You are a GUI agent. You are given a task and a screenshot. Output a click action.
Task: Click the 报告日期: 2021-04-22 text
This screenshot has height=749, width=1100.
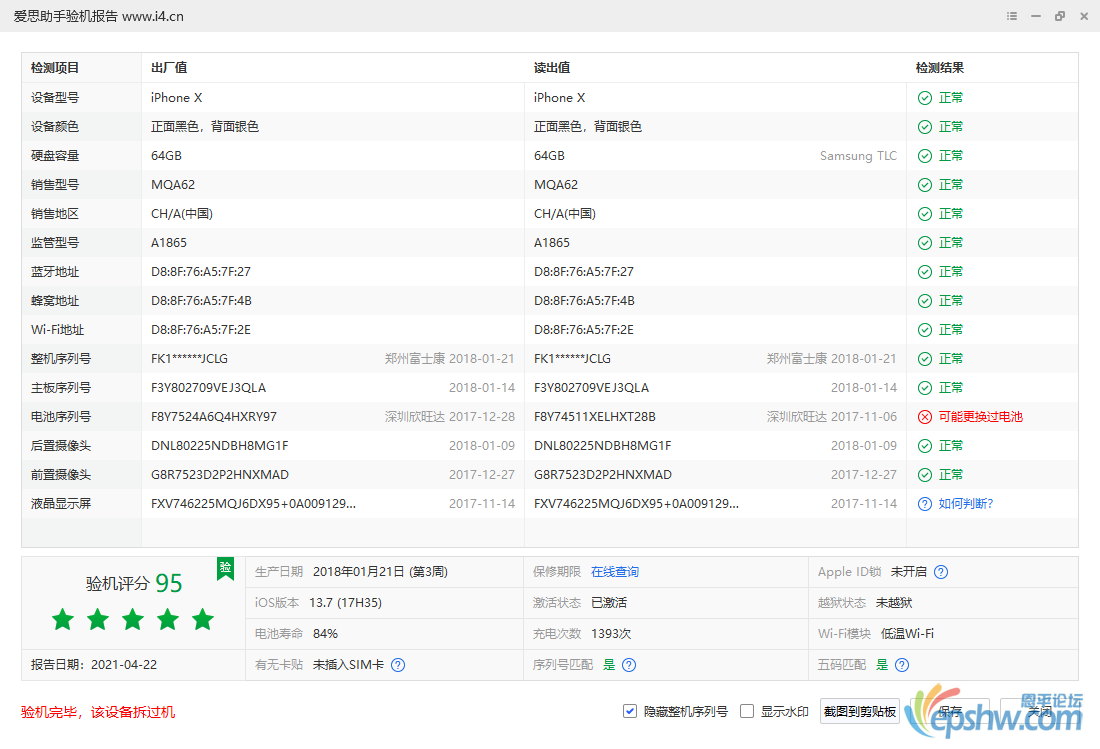tap(94, 665)
